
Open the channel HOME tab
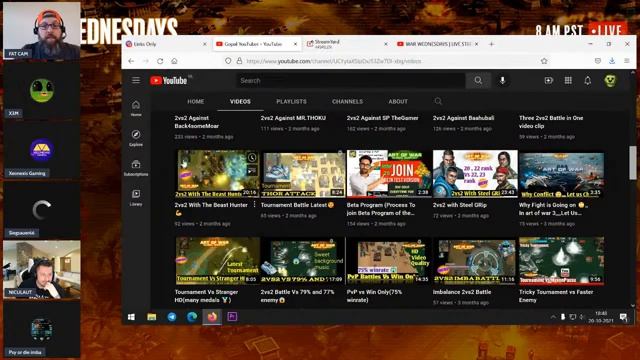(196, 101)
